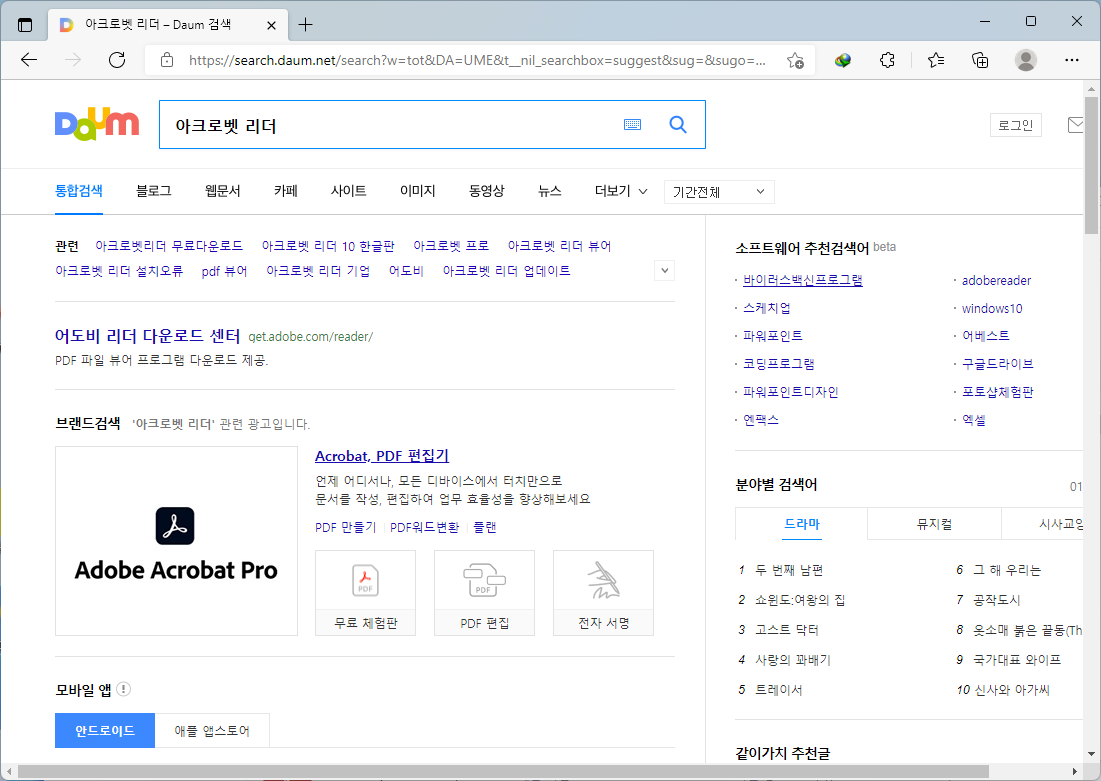Click the 모바일 앱 info exclamation icon
The image size is (1101, 781).
pyautogui.click(x=124, y=689)
